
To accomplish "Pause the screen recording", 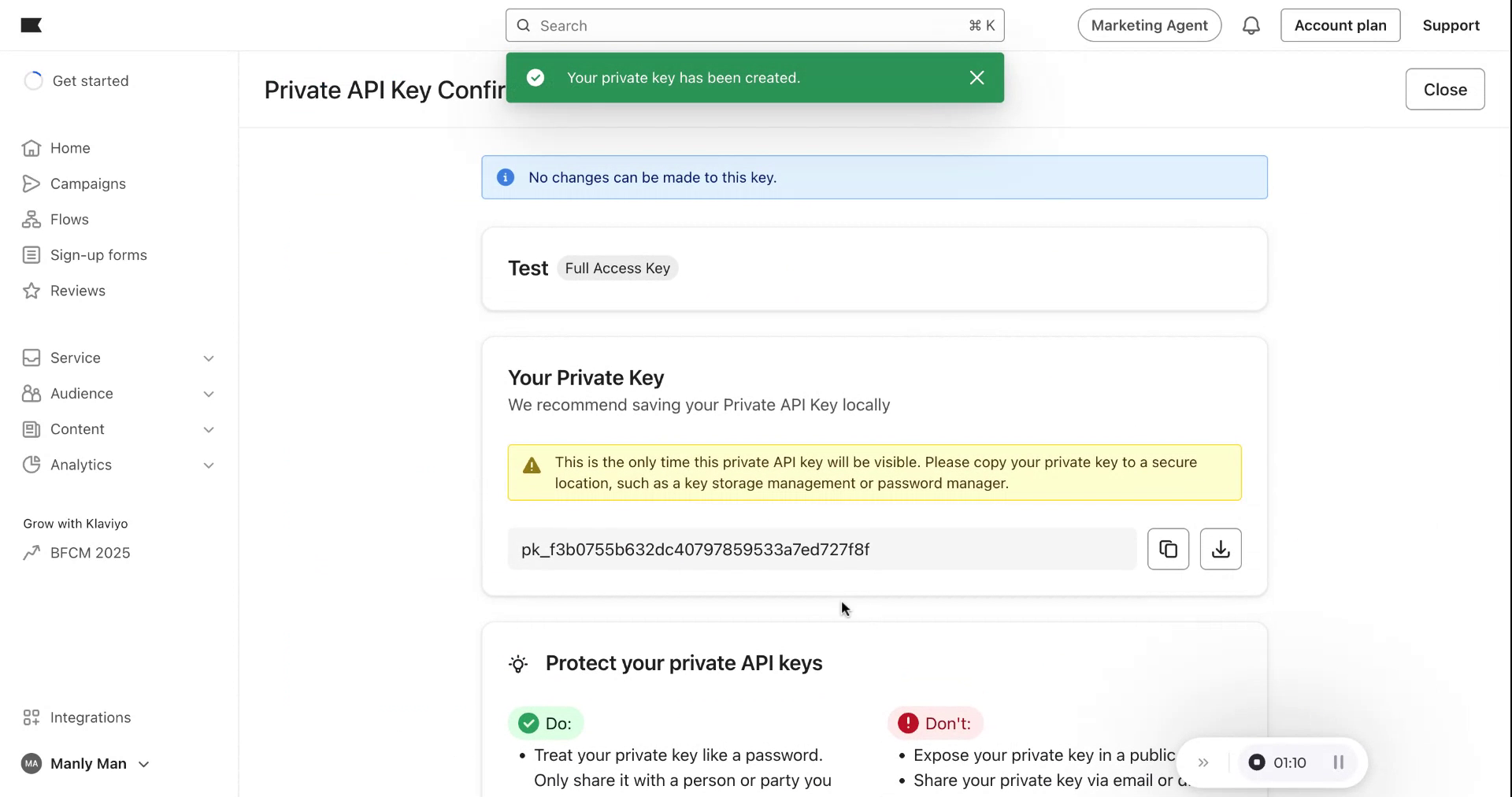I will pos(1338,762).
